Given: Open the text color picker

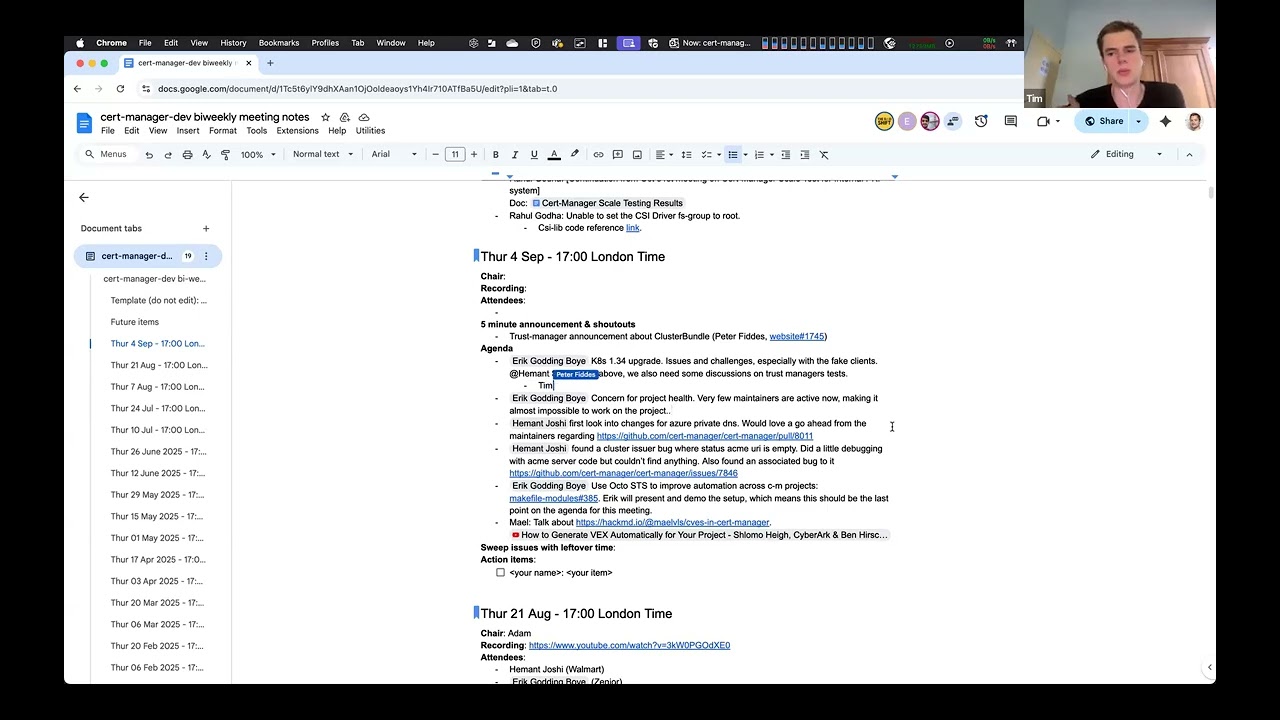Looking at the screenshot, I should (554, 154).
